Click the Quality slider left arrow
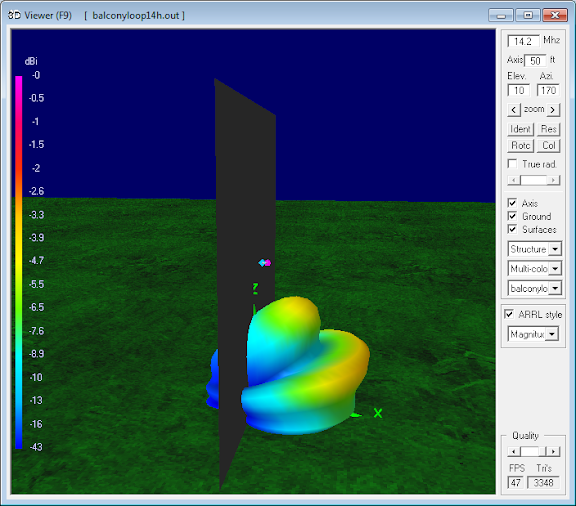 pos(514,451)
